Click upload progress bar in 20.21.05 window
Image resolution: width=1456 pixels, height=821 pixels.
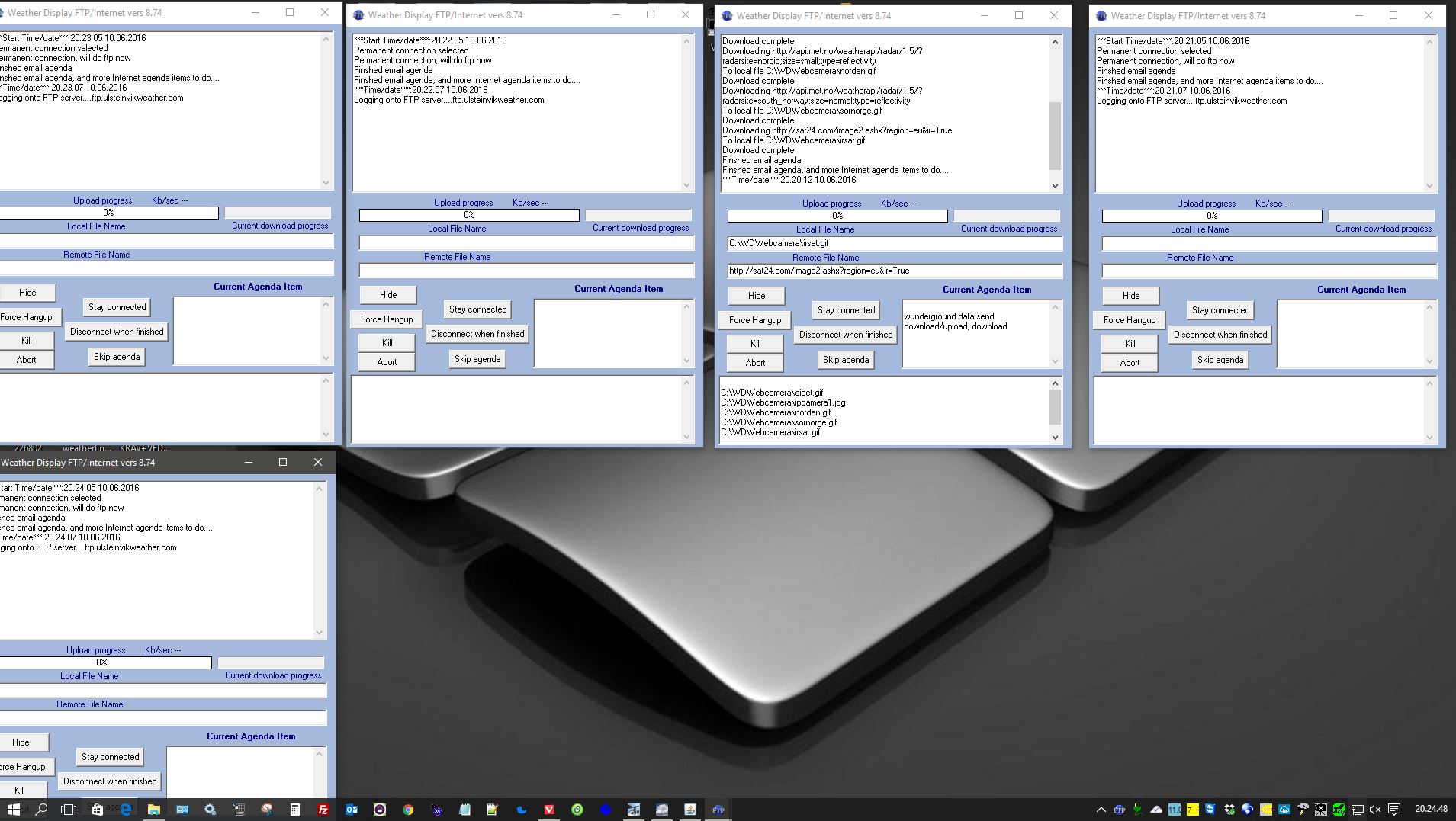click(1212, 216)
